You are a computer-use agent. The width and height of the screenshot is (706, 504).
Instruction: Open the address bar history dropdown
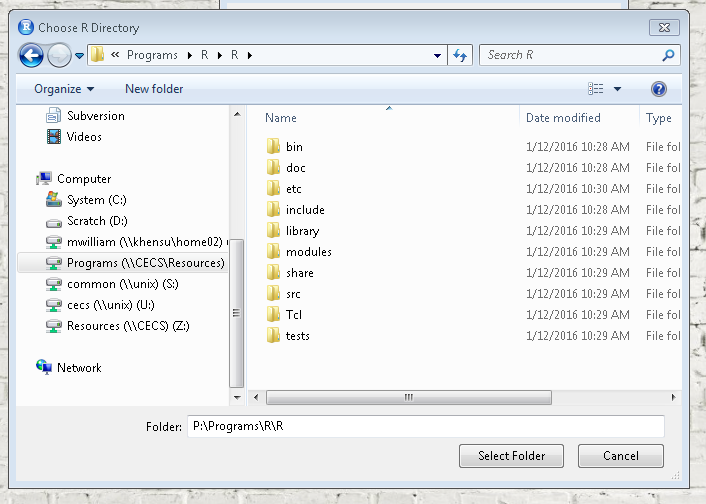(x=437, y=55)
